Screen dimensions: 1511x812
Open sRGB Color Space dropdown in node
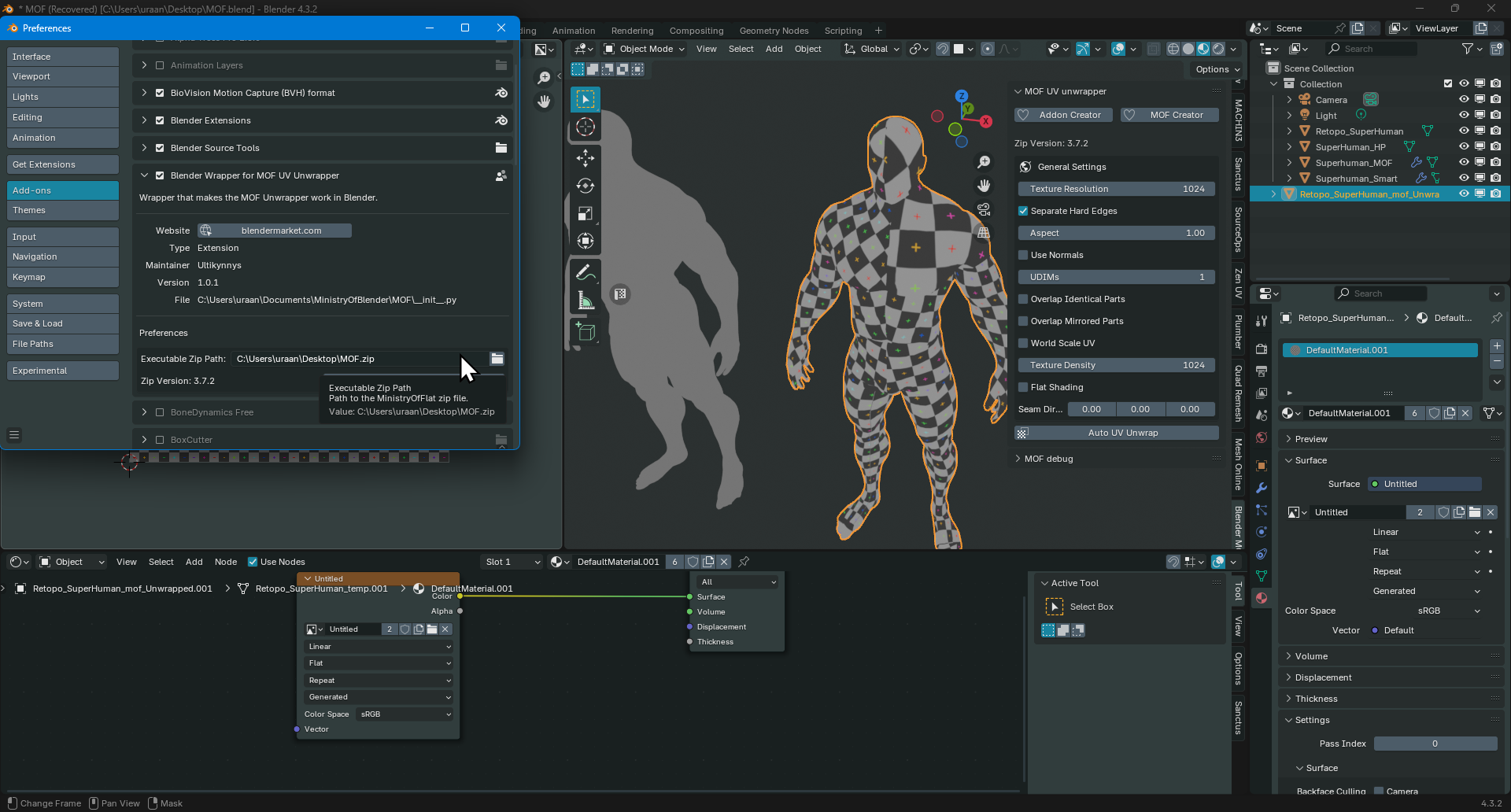pos(405,714)
